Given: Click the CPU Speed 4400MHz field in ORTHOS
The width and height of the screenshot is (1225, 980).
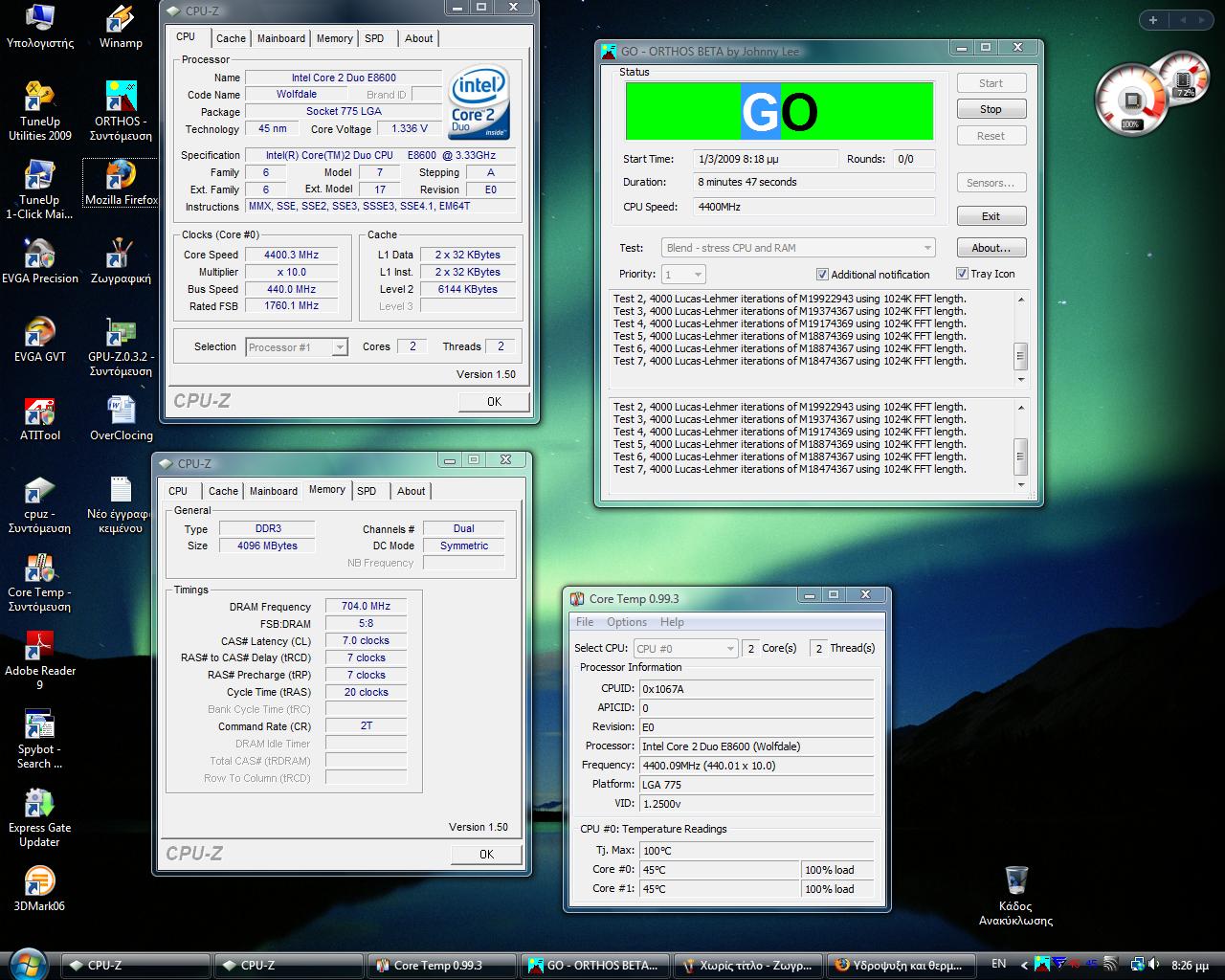Looking at the screenshot, I should (814, 207).
